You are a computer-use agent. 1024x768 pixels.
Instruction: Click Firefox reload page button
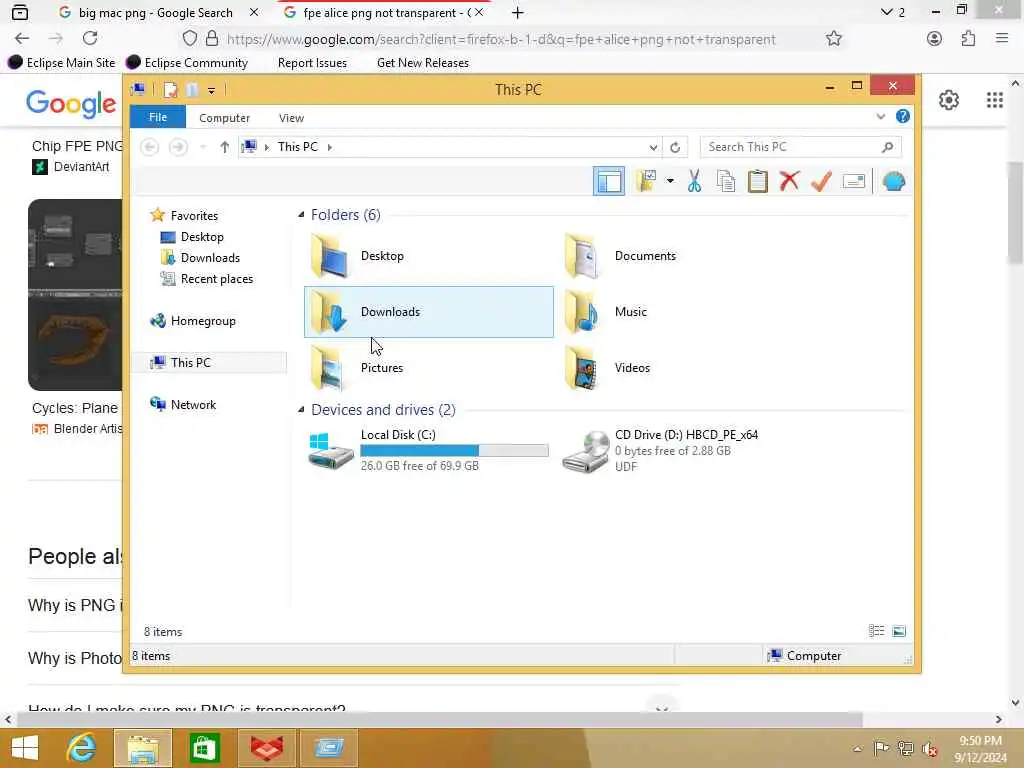pos(90,39)
